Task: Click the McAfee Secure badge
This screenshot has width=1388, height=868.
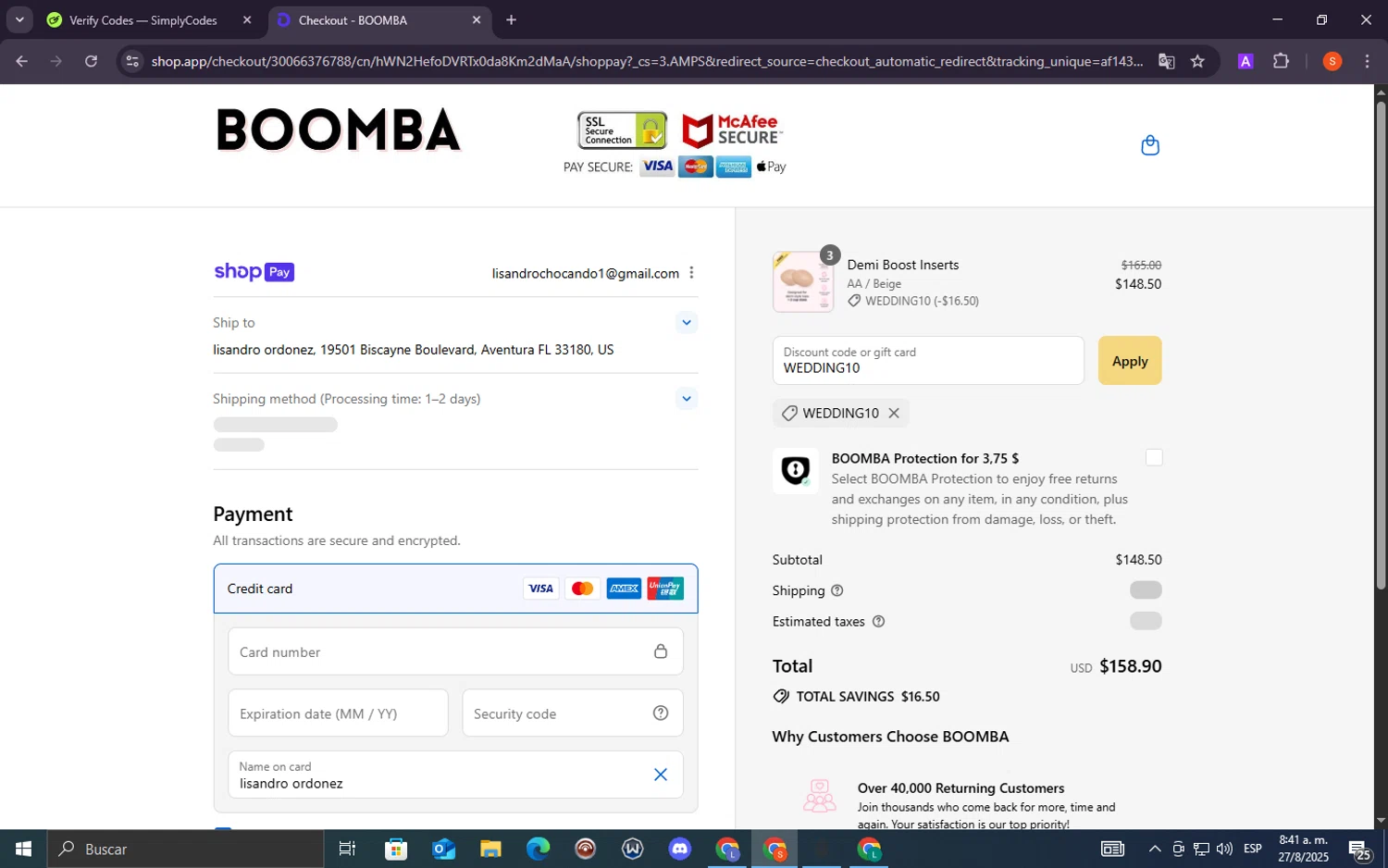Action: [x=732, y=130]
